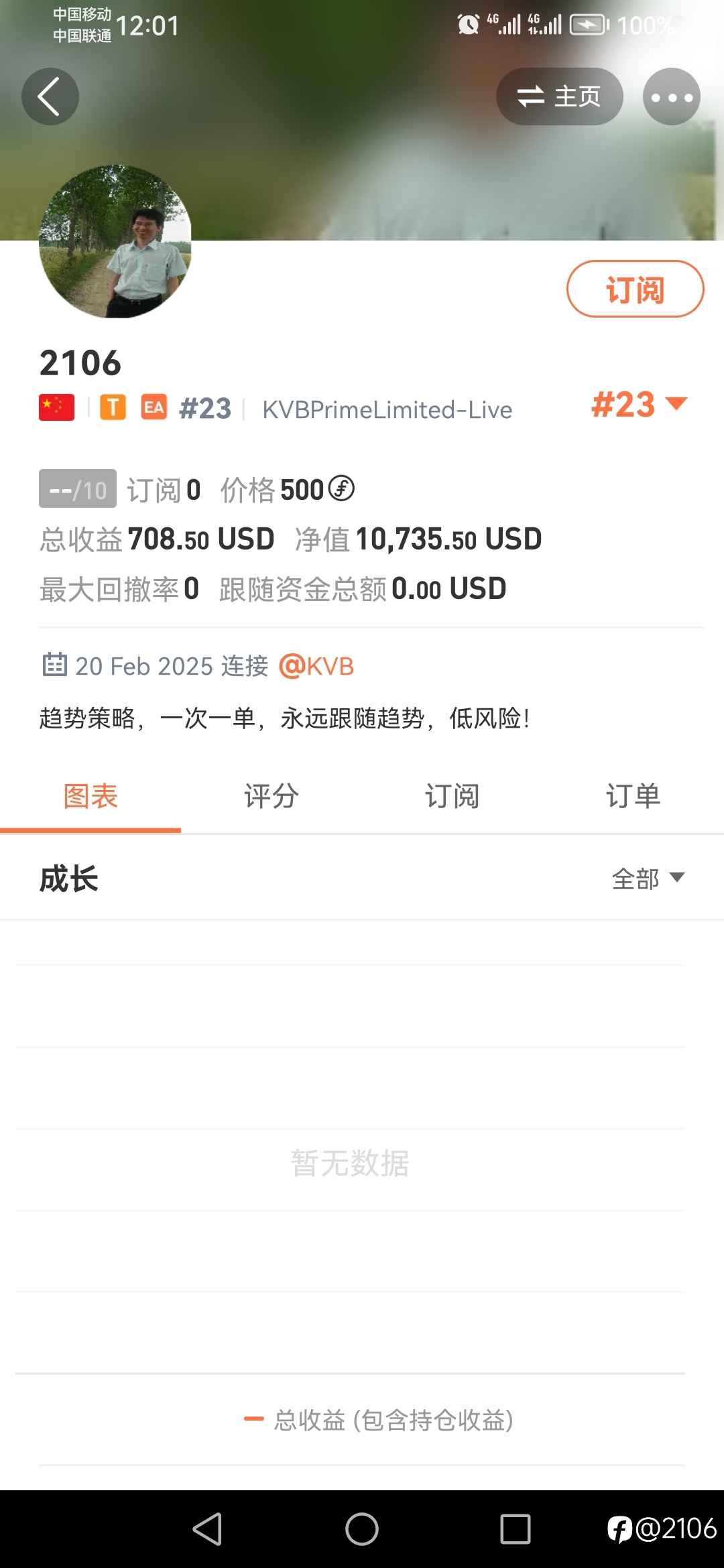
Task: Switch to 主页 homepage view
Action: 560,96
